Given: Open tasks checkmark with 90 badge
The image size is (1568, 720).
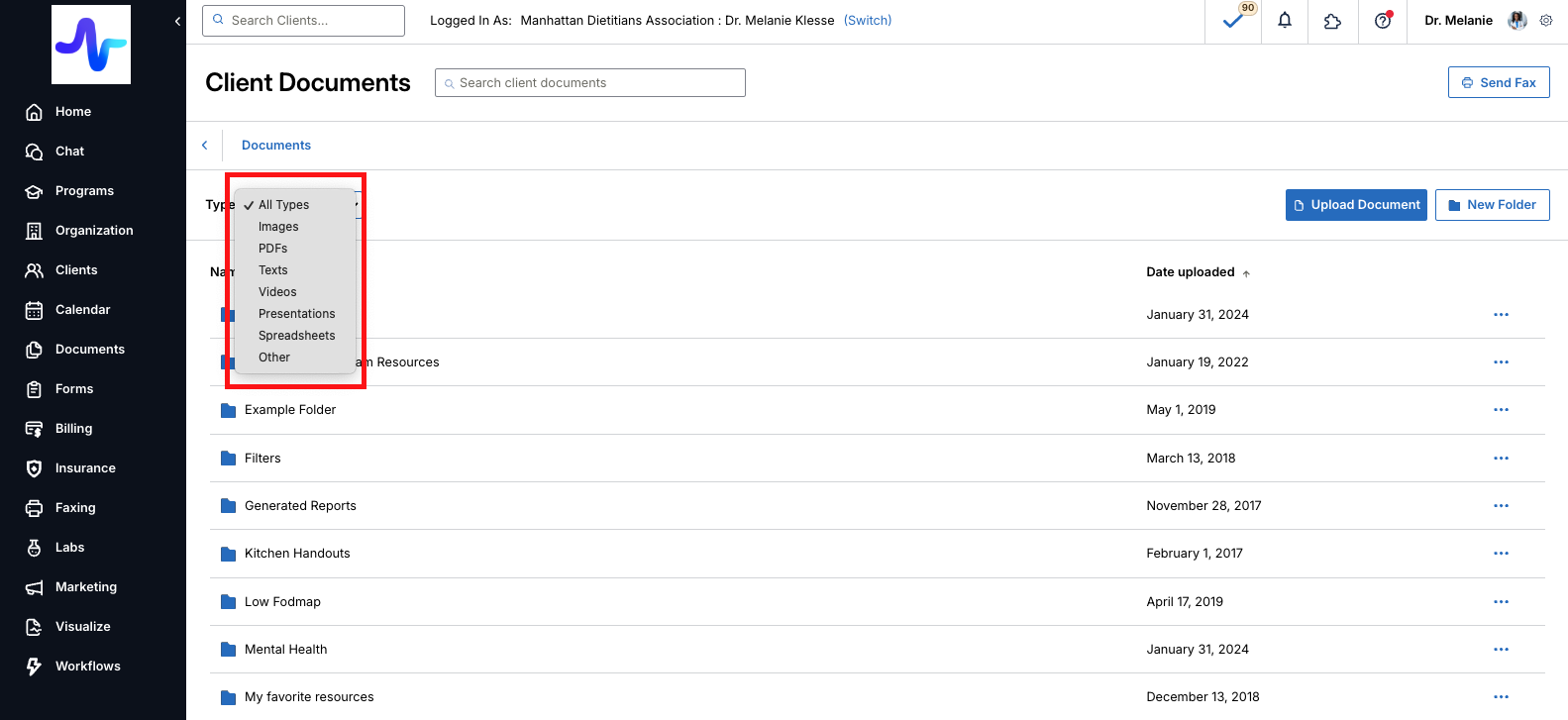Looking at the screenshot, I should click(x=1234, y=21).
